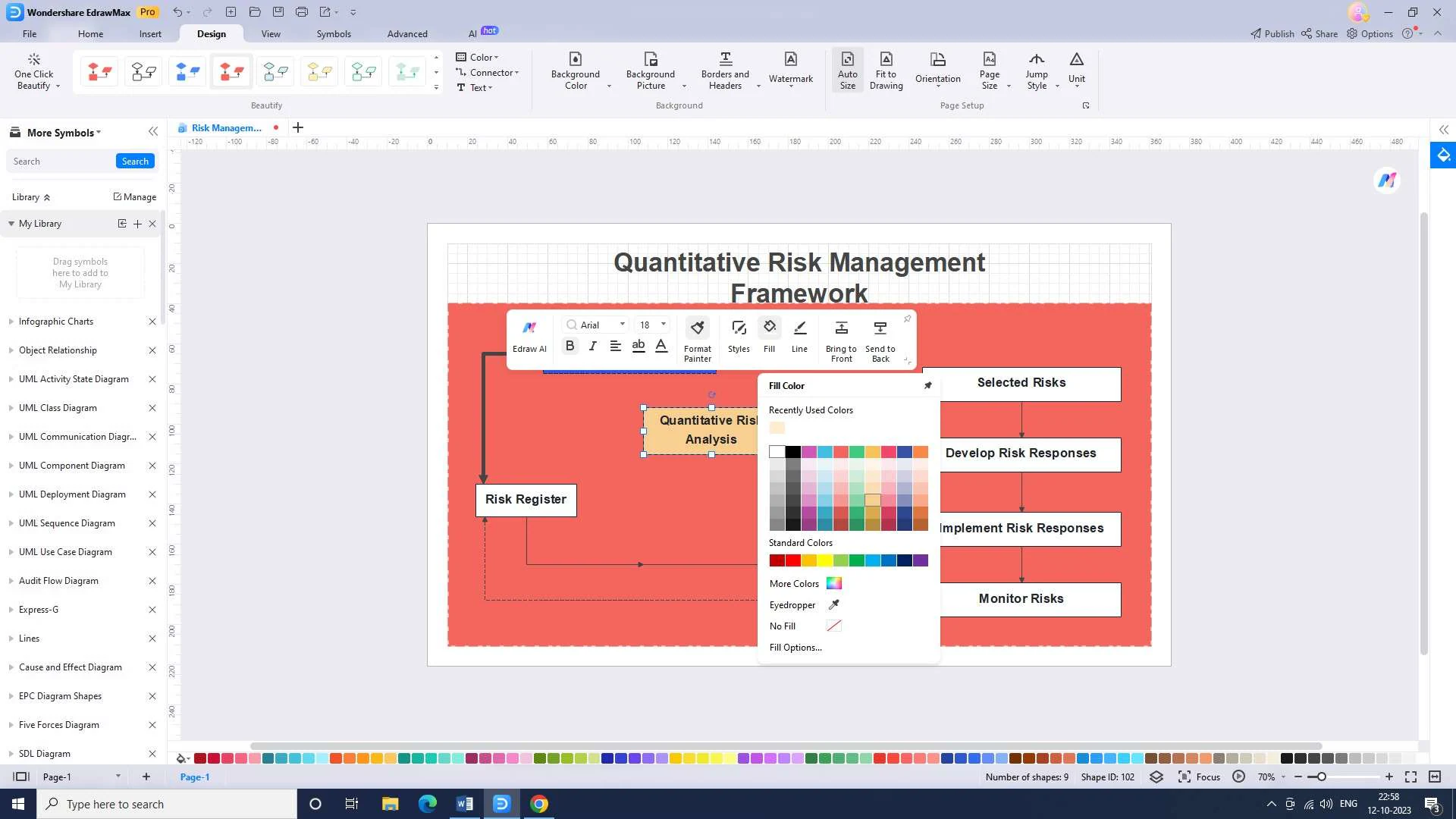Open the Symbols ribbon tab

[x=334, y=34]
